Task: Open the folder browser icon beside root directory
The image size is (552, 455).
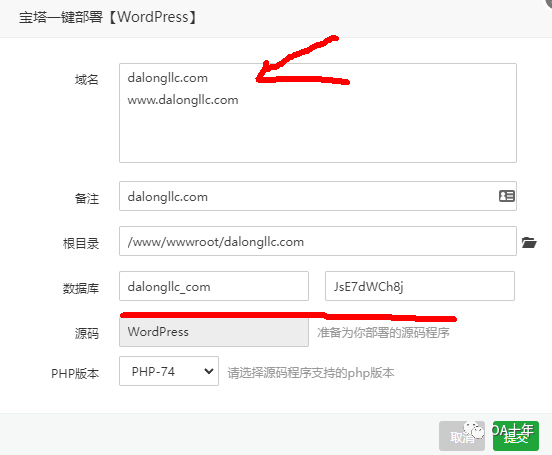Action: pos(529,242)
